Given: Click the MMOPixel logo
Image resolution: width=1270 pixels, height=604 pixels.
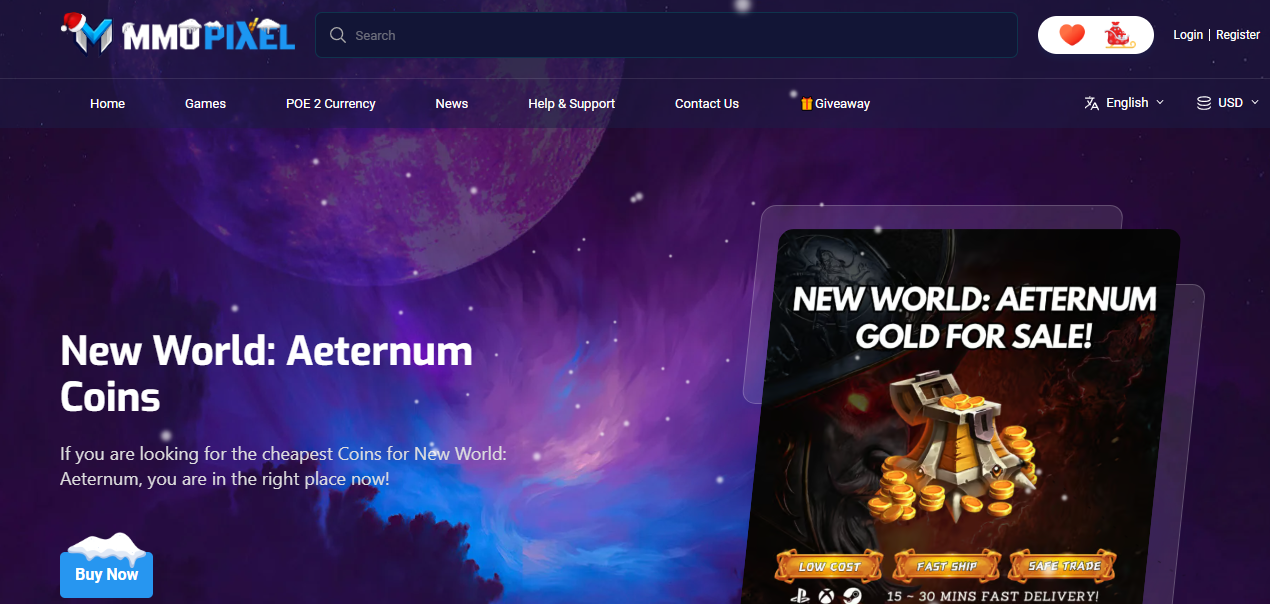Looking at the screenshot, I should [178, 35].
